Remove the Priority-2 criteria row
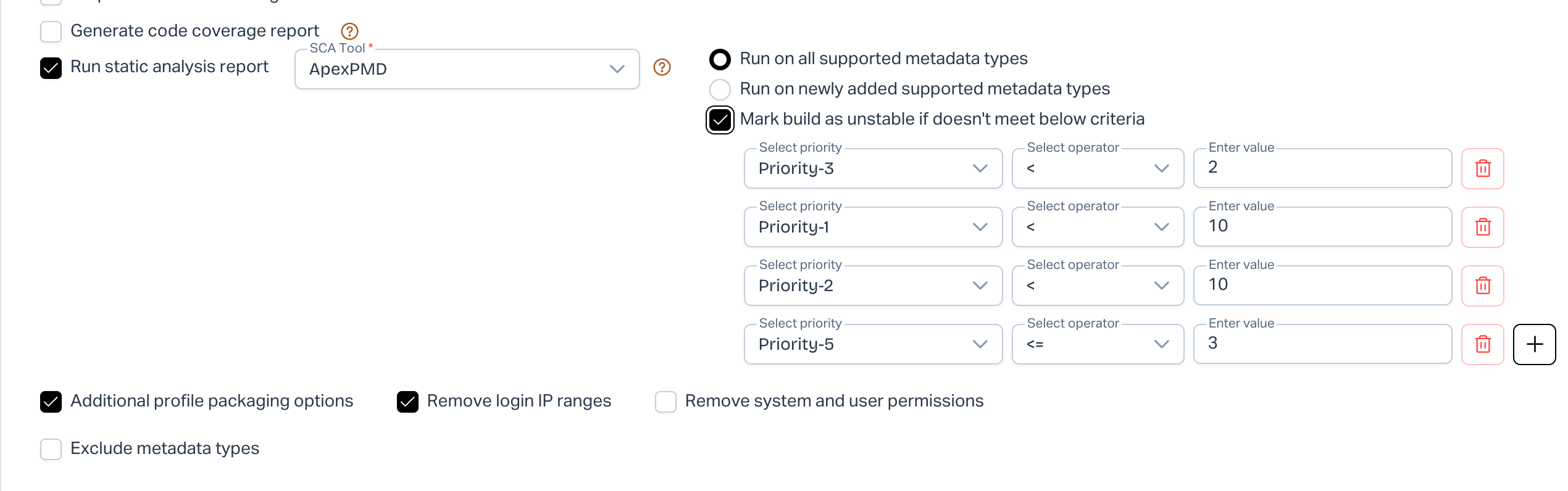Image resolution: width=1568 pixels, height=491 pixels. [1482, 286]
